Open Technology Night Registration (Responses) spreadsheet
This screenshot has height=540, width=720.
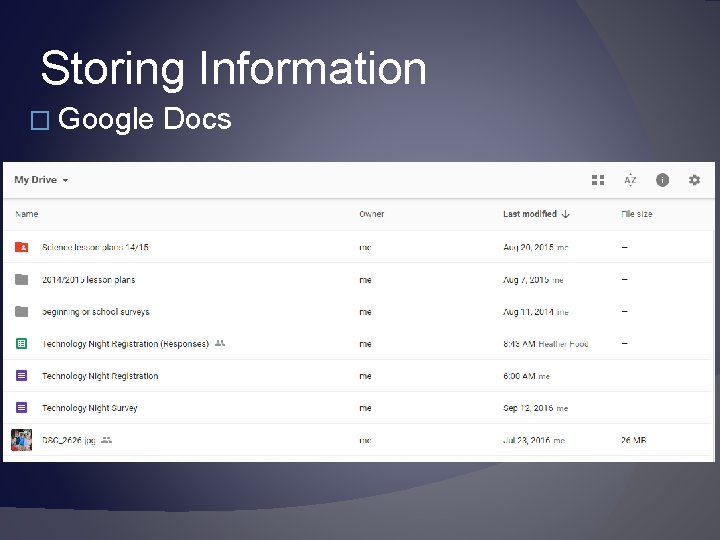point(125,344)
